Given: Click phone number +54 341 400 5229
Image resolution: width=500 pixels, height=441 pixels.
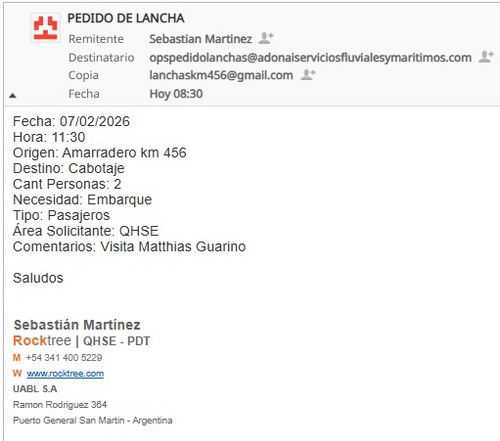Looking at the screenshot, I should point(64,358).
